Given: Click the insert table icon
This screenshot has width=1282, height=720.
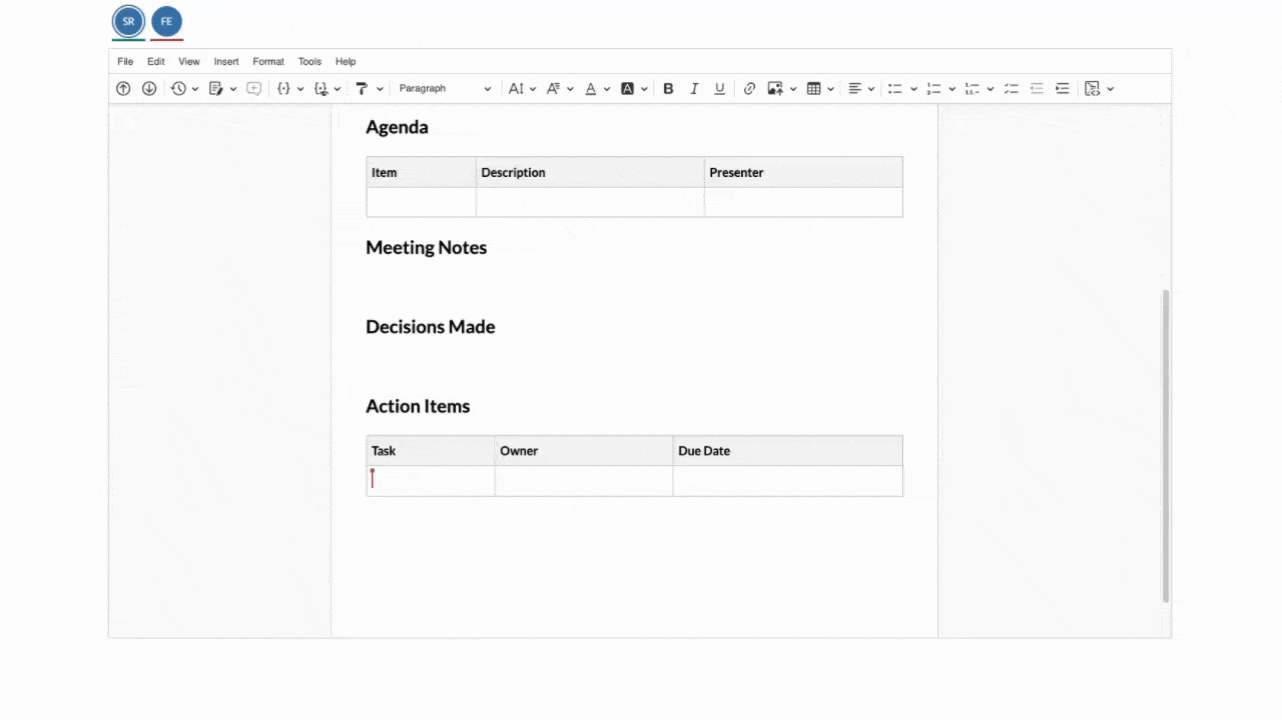Looking at the screenshot, I should point(814,89).
